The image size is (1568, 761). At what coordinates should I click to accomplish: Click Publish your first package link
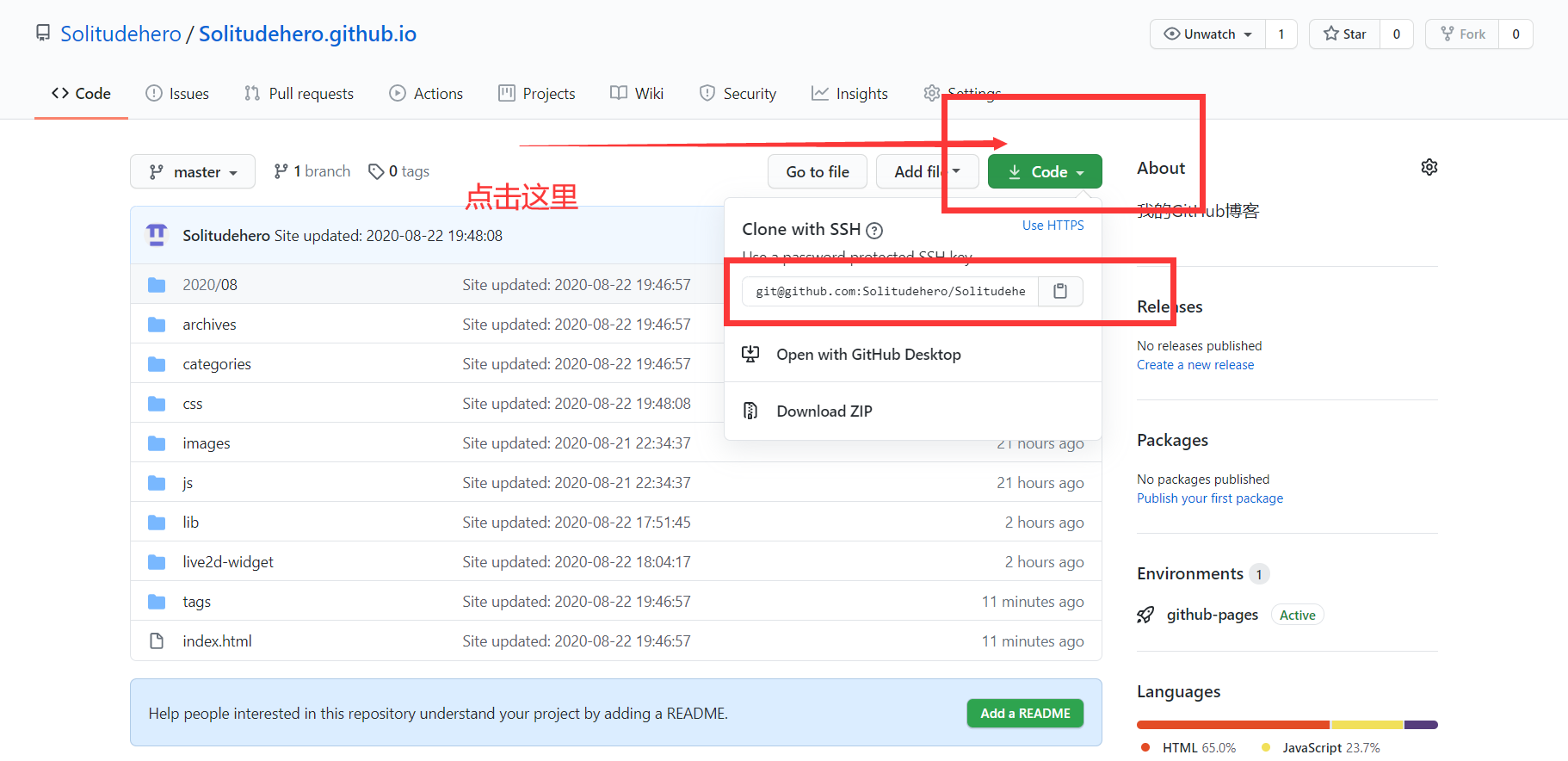(x=1210, y=498)
